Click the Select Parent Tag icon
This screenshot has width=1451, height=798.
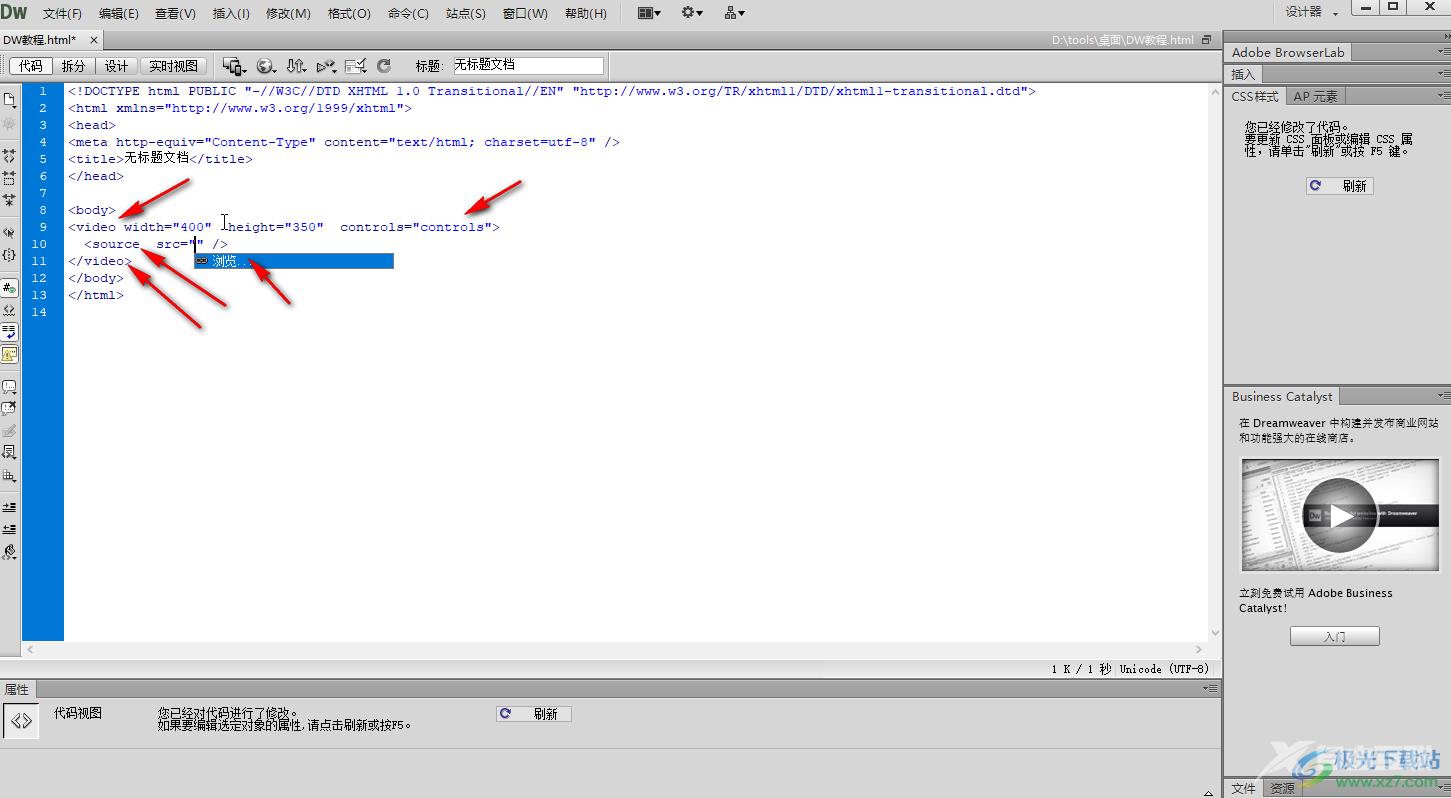9,233
